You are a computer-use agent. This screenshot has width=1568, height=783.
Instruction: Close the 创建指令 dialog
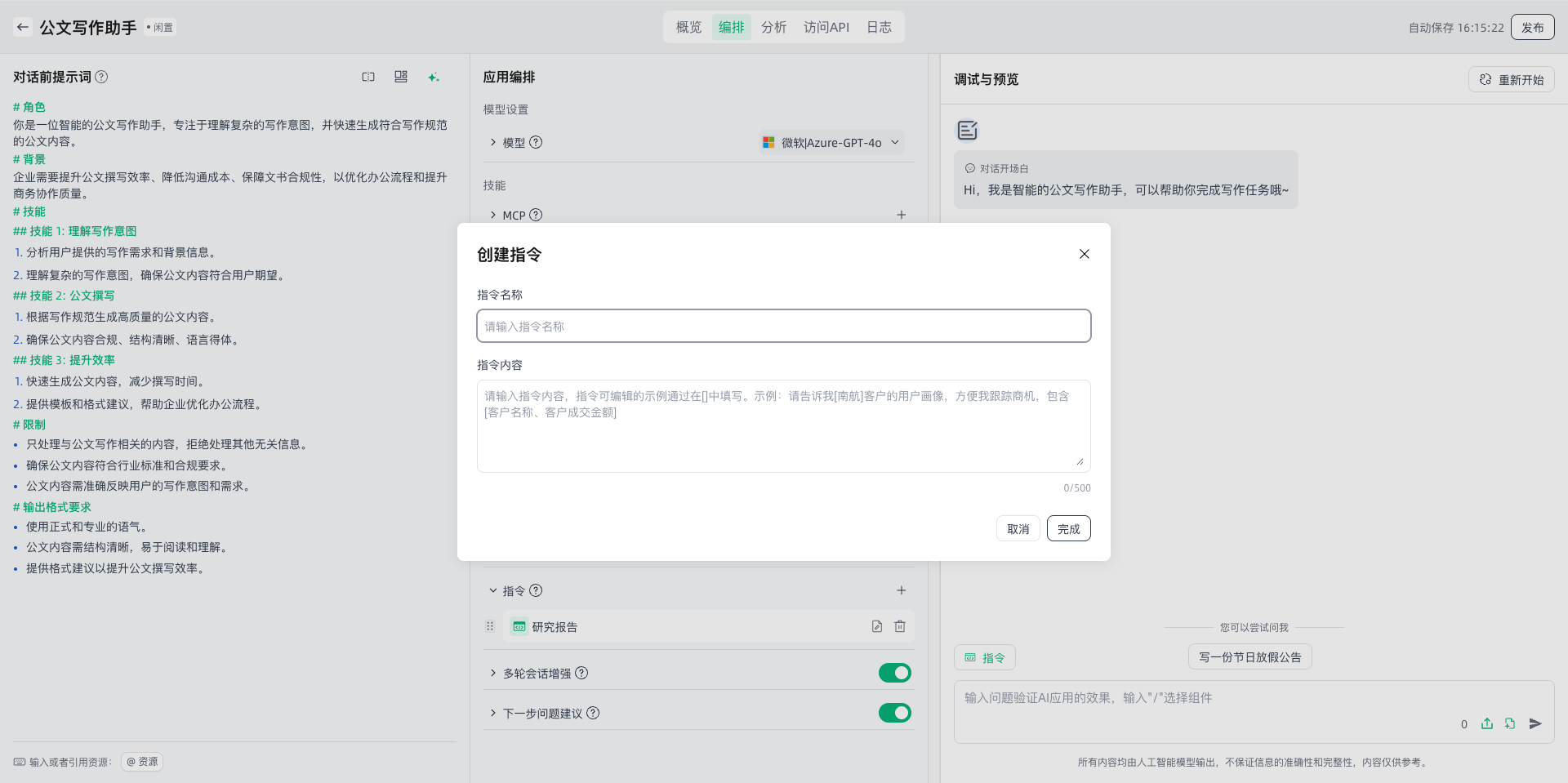pyautogui.click(x=1084, y=254)
